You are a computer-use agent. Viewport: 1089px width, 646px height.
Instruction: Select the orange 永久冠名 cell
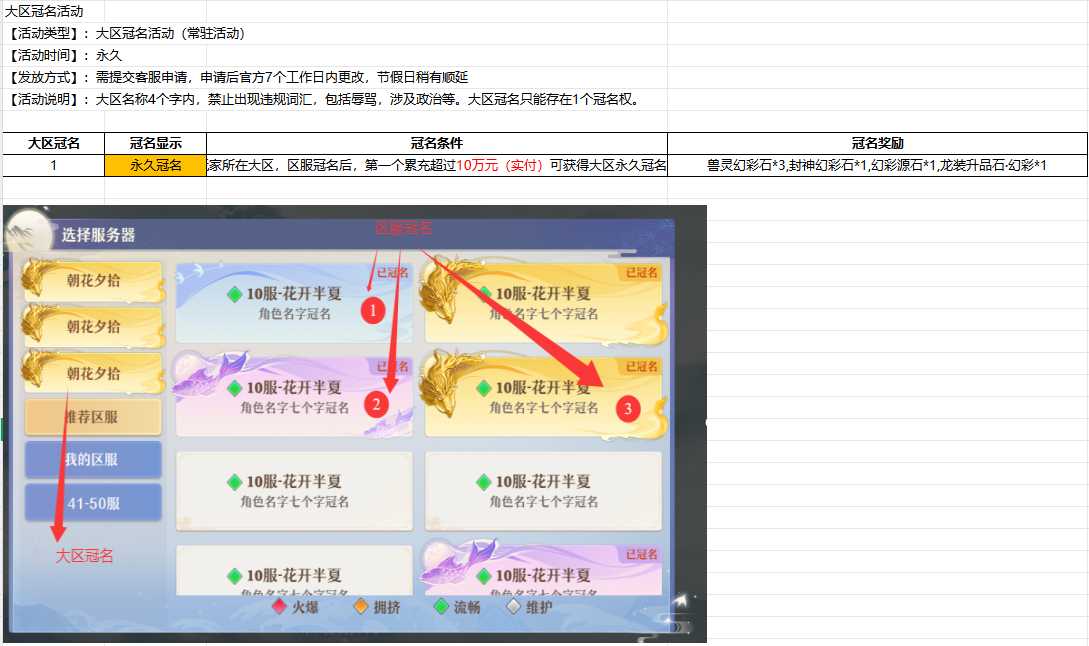155,166
